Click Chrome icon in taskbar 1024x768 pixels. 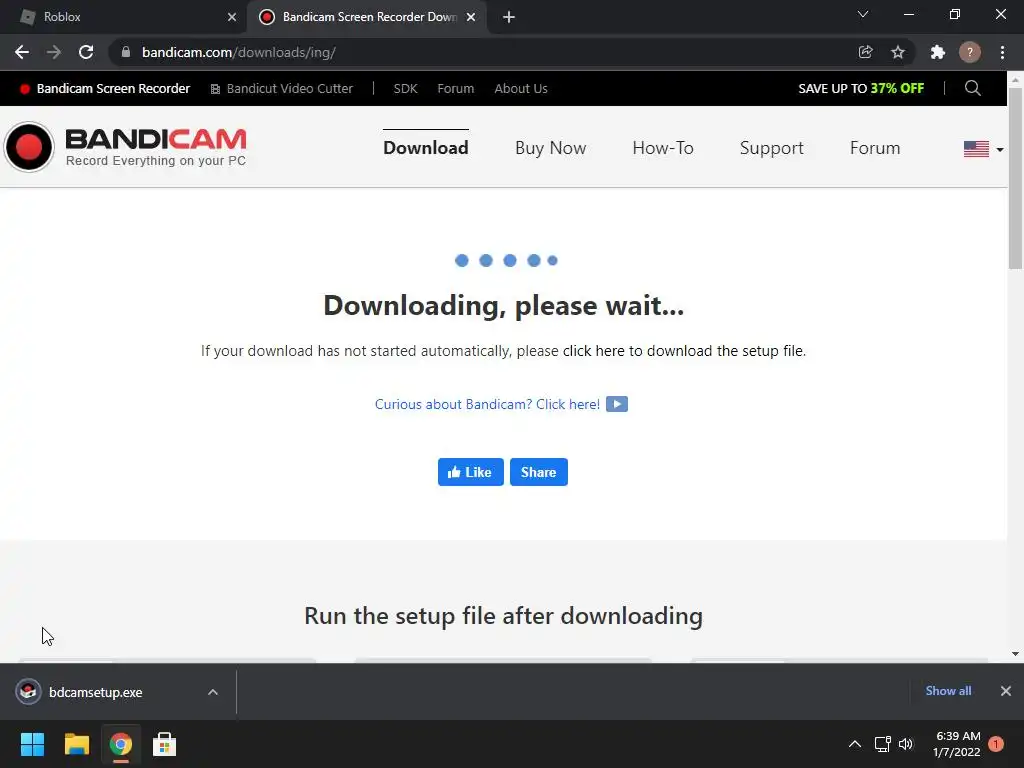(121, 744)
